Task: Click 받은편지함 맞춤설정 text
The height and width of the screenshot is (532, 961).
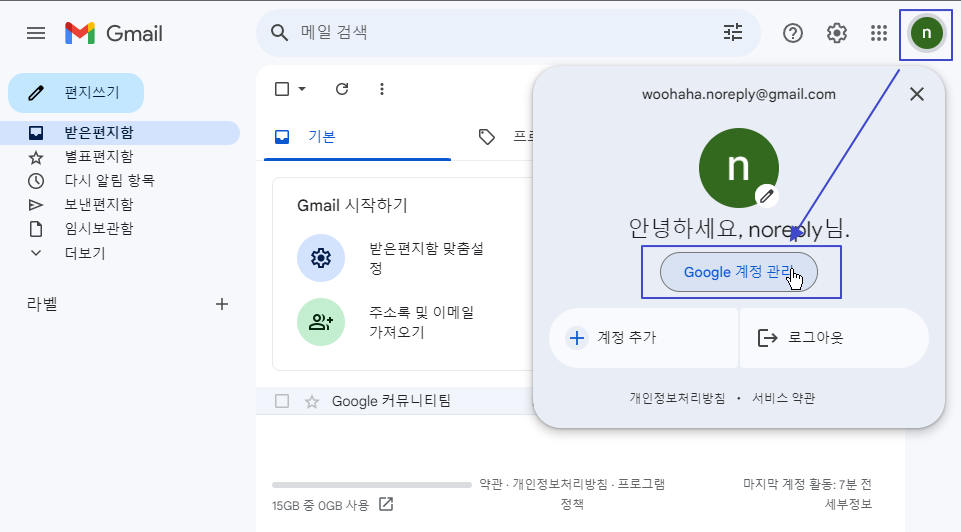Action: [427, 258]
